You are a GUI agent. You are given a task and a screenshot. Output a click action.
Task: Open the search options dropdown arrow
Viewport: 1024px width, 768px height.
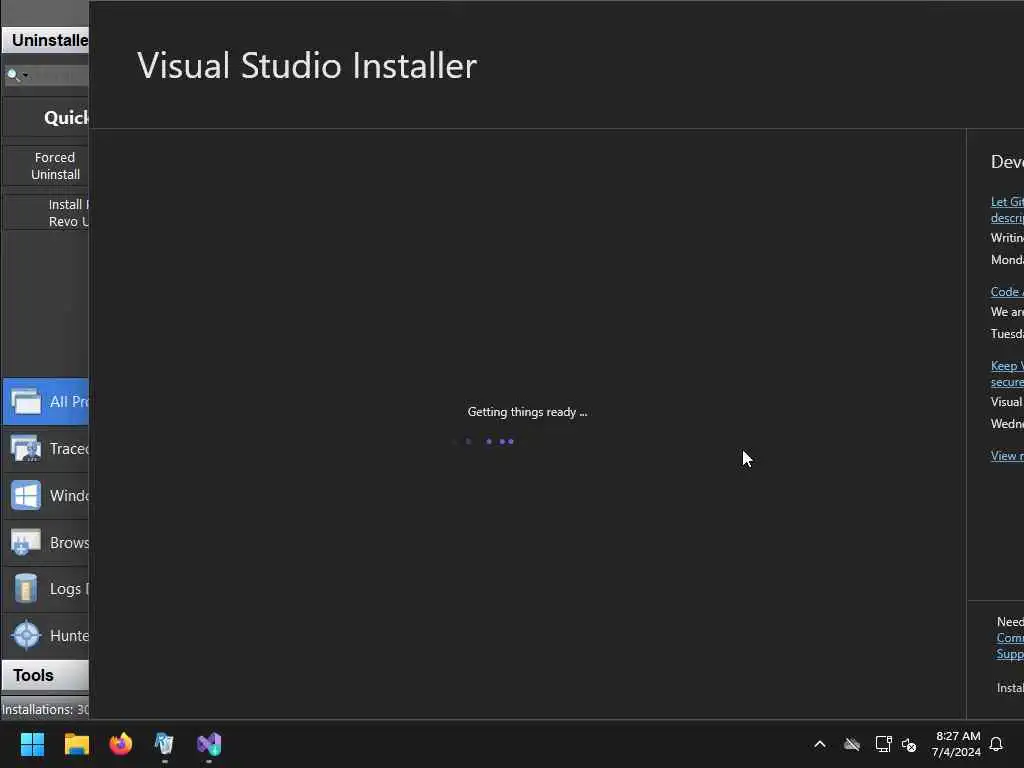(25, 75)
